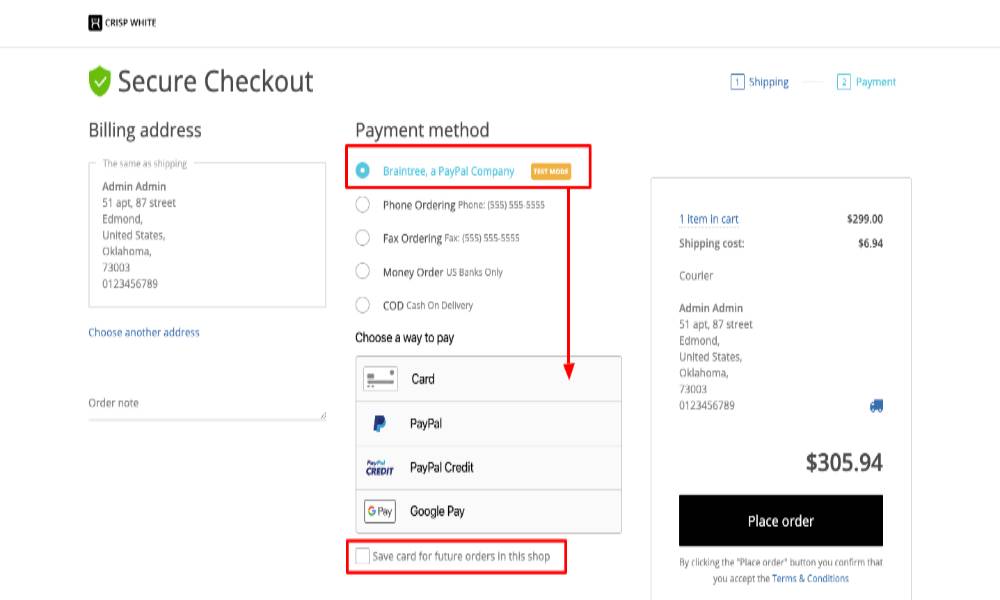
Task: Click the Card payment icon
Action: (x=380, y=379)
